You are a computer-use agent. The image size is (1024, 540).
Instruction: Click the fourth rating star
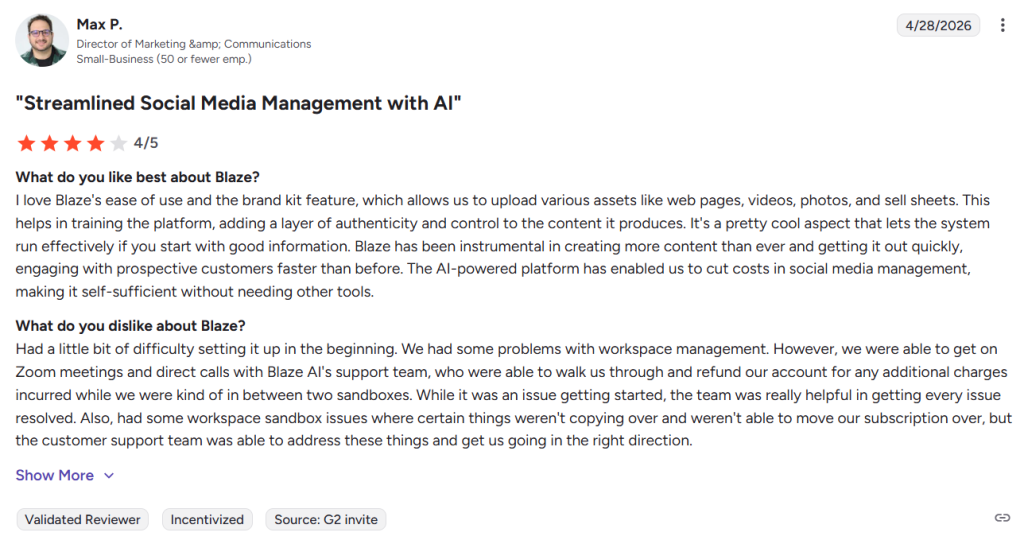tap(95, 143)
